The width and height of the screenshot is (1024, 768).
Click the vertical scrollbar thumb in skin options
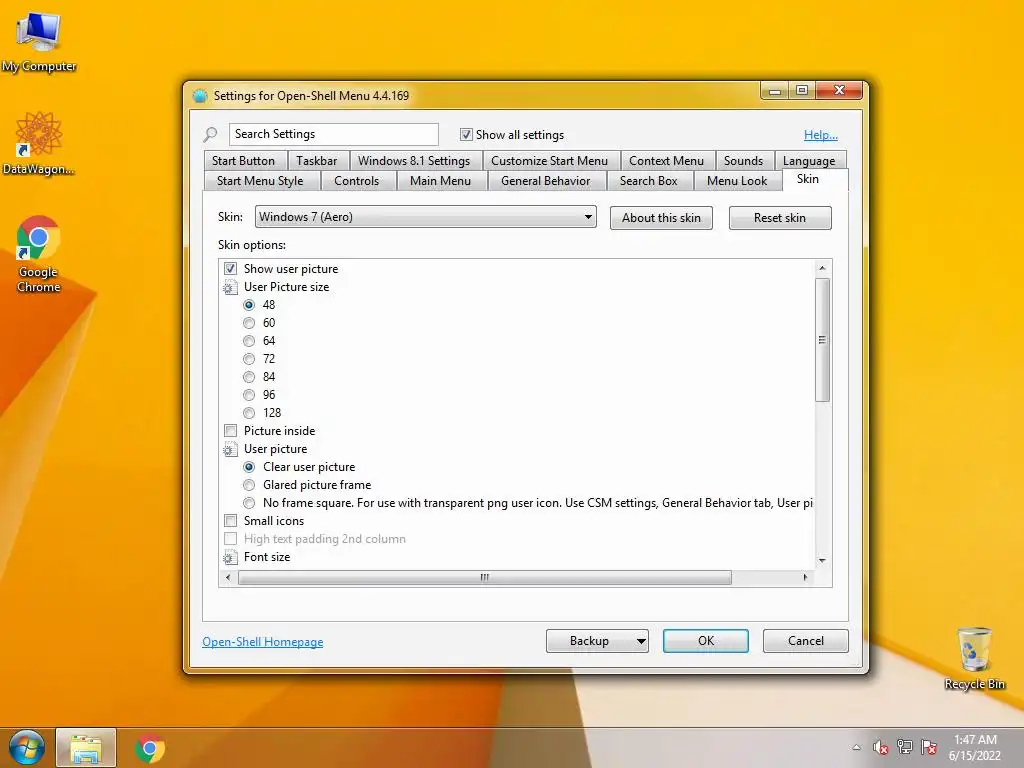822,340
